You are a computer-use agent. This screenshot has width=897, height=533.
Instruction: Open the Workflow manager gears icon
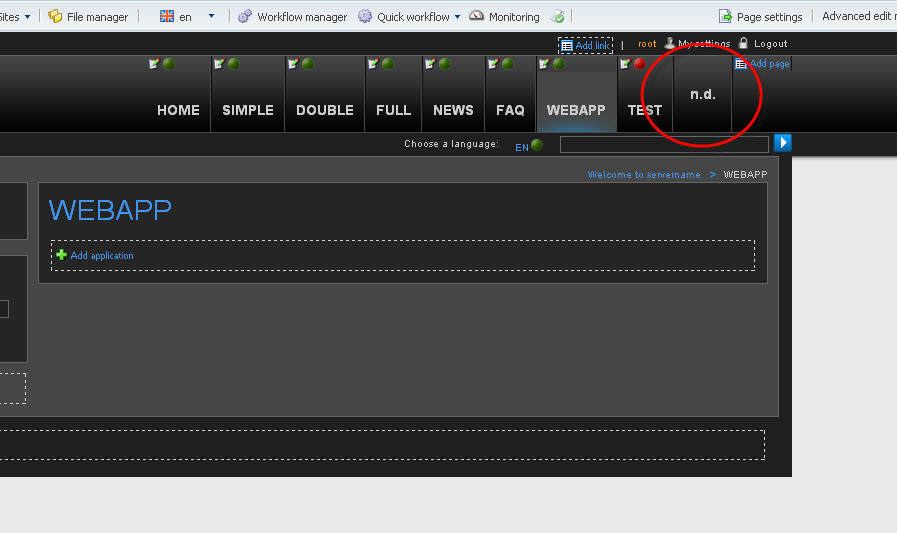coord(245,16)
